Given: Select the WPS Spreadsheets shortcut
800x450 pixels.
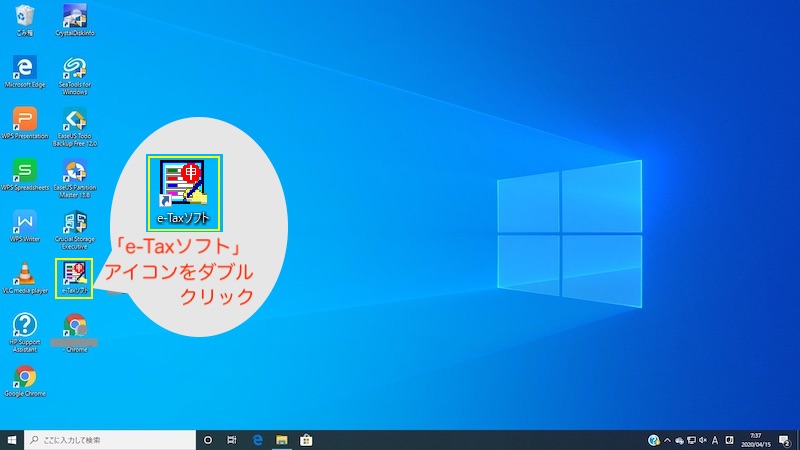Looking at the screenshot, I should pyautogui.click(x=24, y=175).
